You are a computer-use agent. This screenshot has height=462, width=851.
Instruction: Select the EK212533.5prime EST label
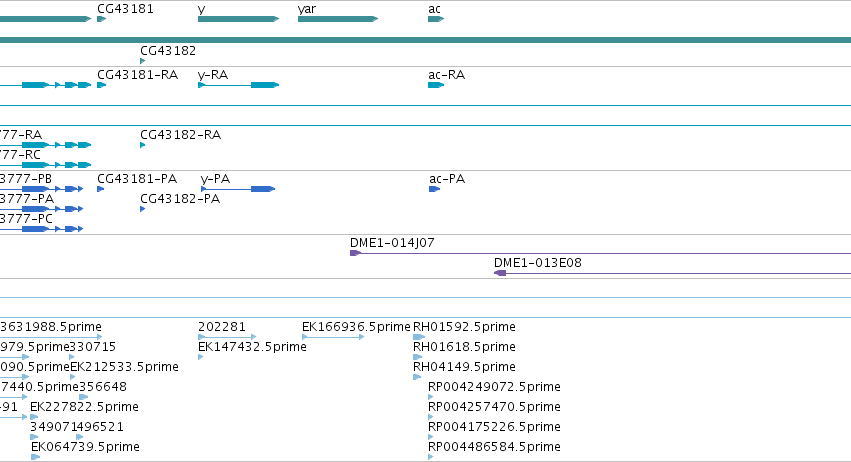[124, 366]
